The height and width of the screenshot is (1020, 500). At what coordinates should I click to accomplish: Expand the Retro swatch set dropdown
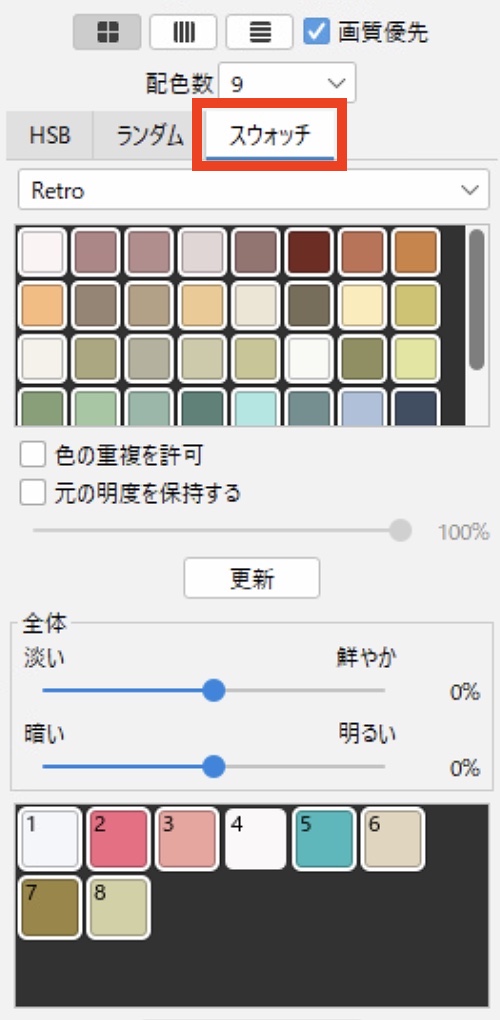[x=254, y=190]
